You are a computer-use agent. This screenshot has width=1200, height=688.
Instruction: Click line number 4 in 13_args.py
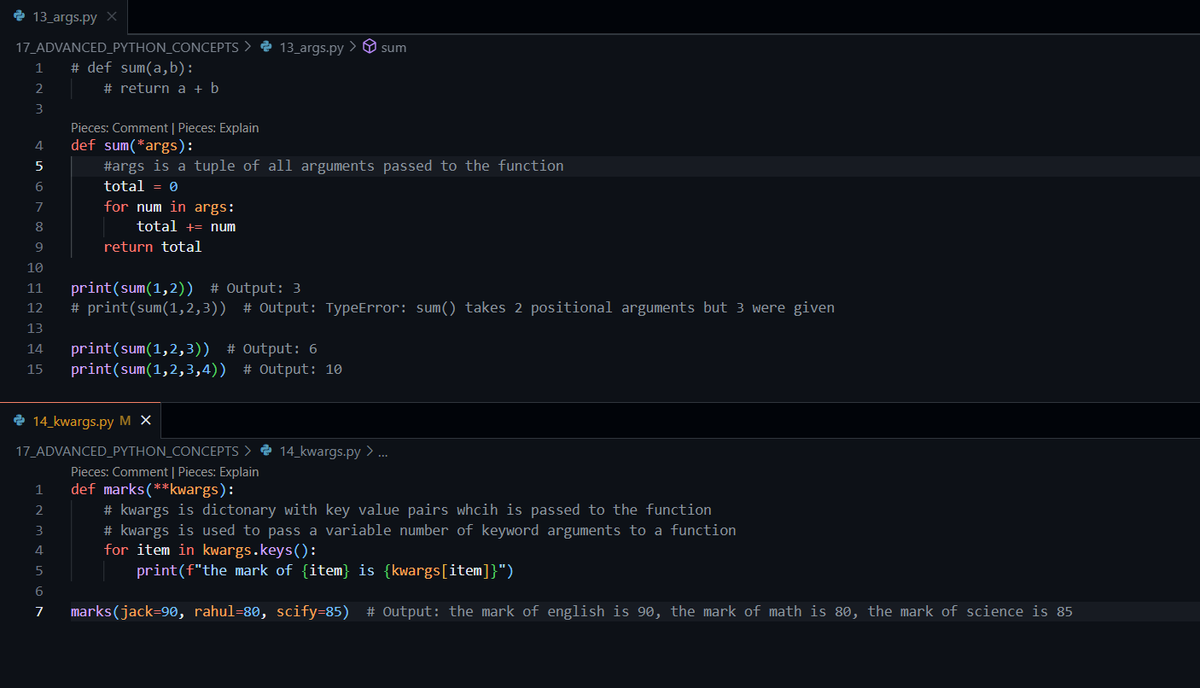pyautogui.click(x=37, y=145)
